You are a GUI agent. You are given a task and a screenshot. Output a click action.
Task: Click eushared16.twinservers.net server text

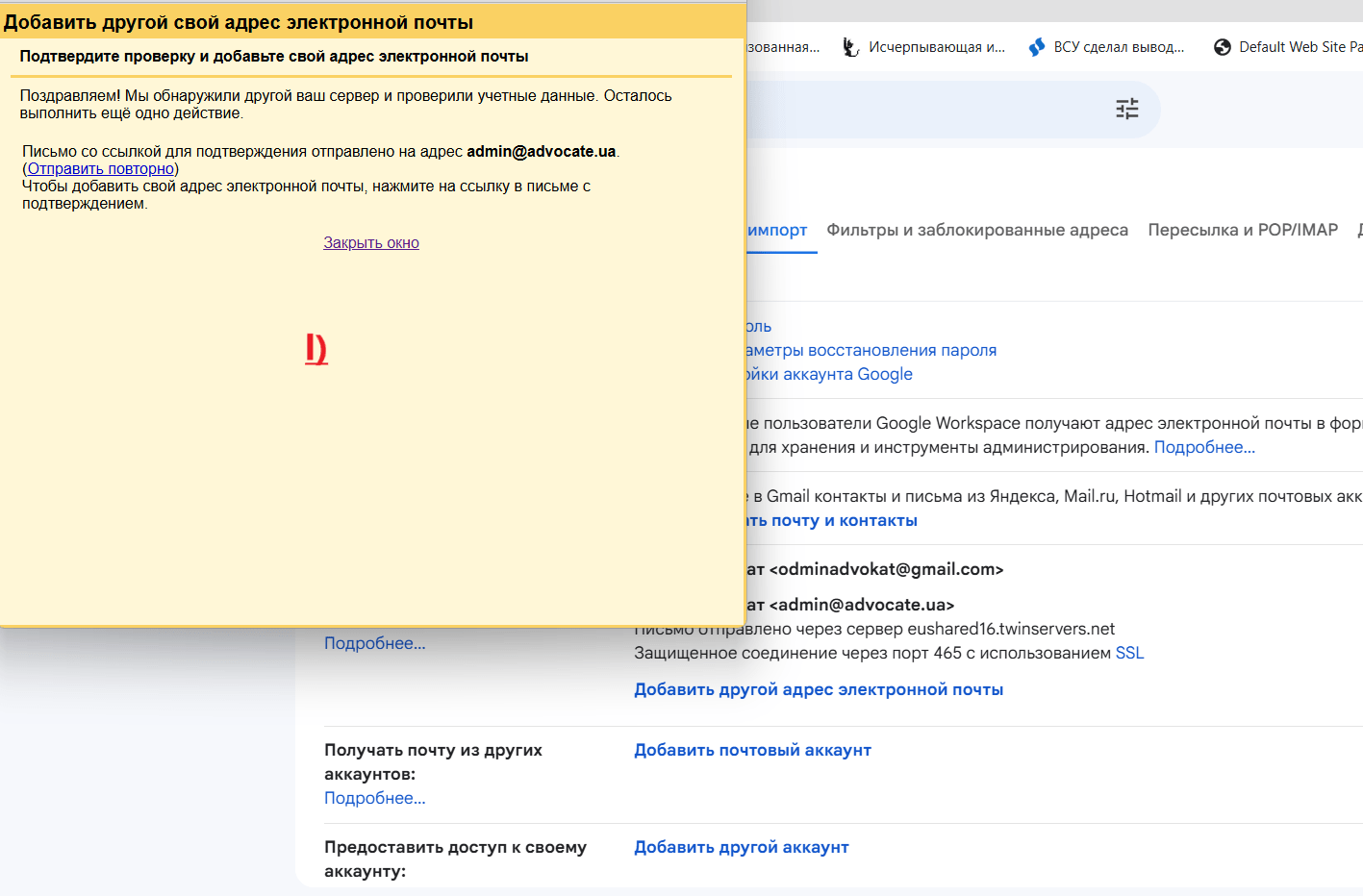[x=1011, y=629]
